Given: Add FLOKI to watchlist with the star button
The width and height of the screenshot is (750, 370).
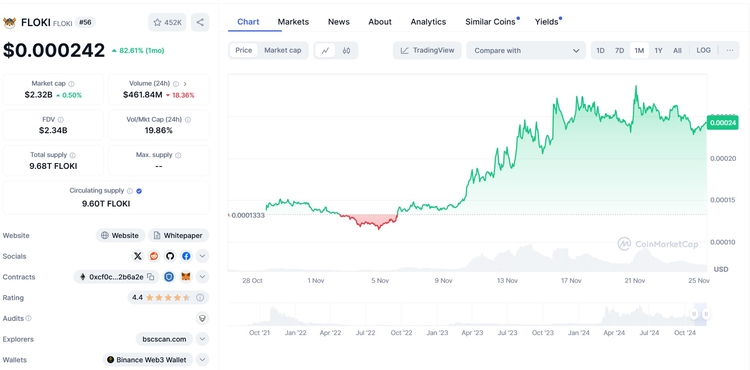Looking at the screenshot, I should (x=167, y=22).
